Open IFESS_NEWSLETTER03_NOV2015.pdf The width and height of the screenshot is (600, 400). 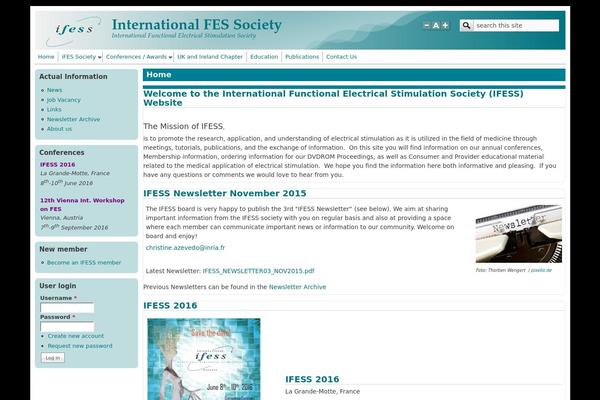258,271
